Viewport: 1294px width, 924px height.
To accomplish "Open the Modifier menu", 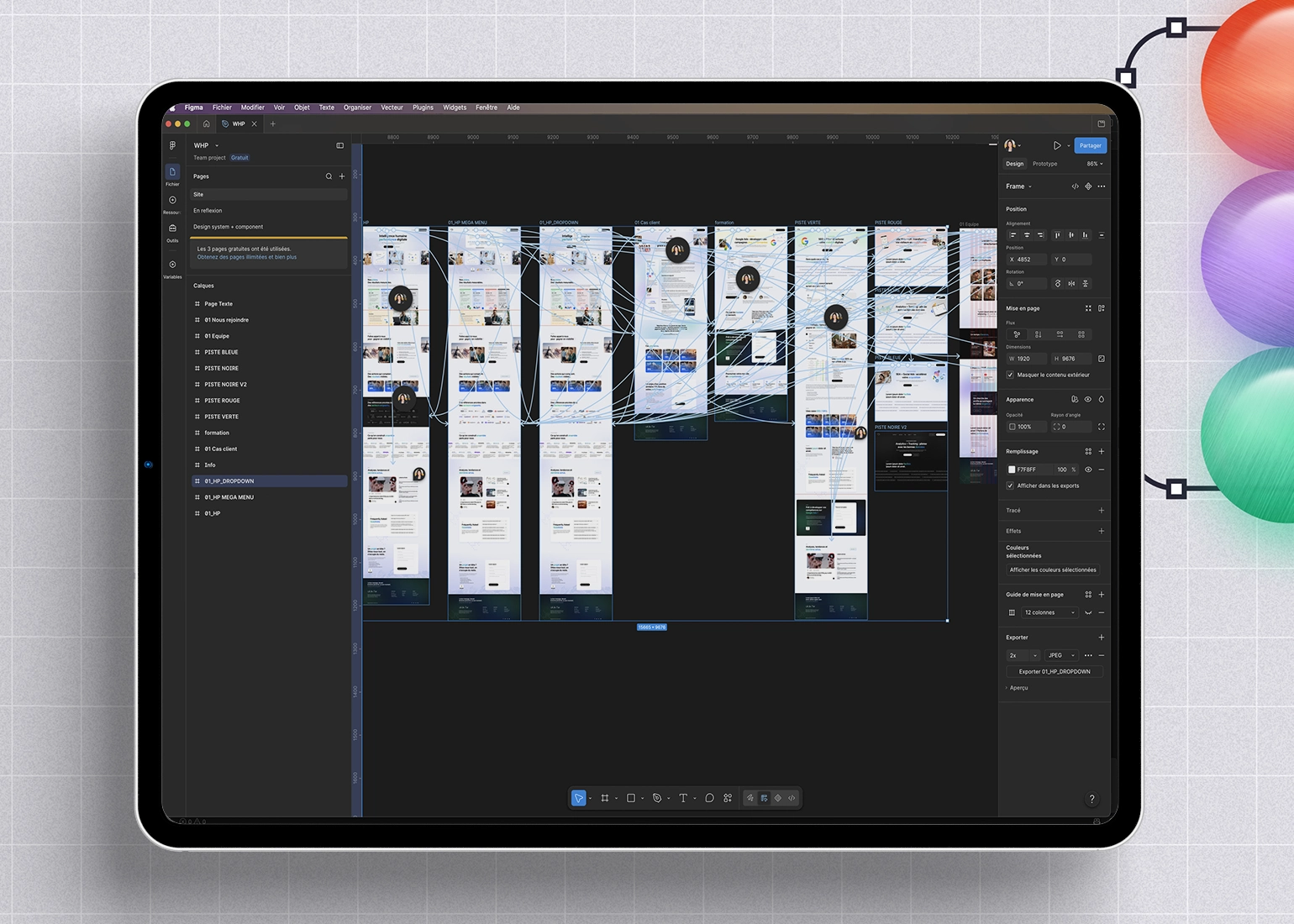I will click(252, 108).
